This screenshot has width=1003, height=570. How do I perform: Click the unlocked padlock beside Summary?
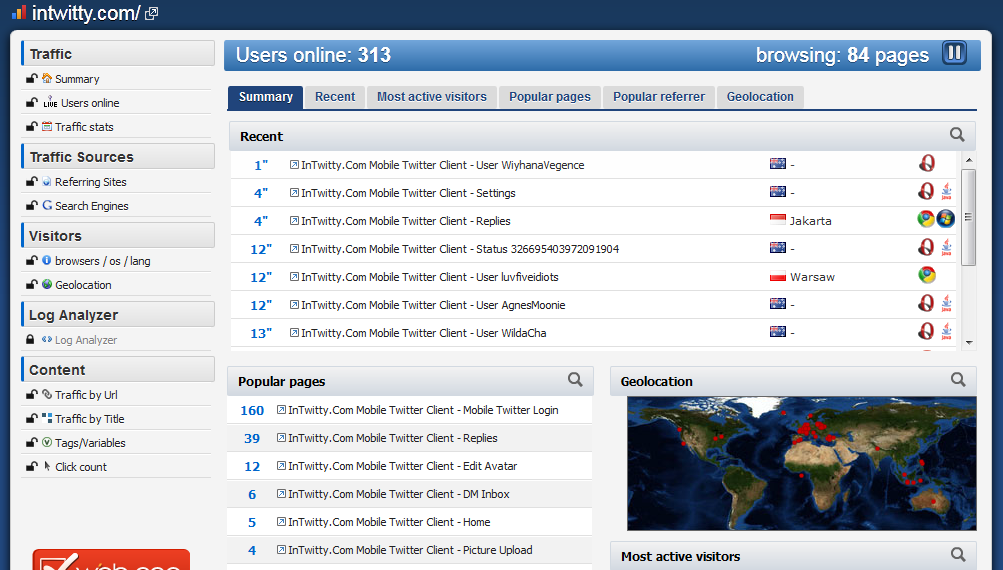[31, 78]
